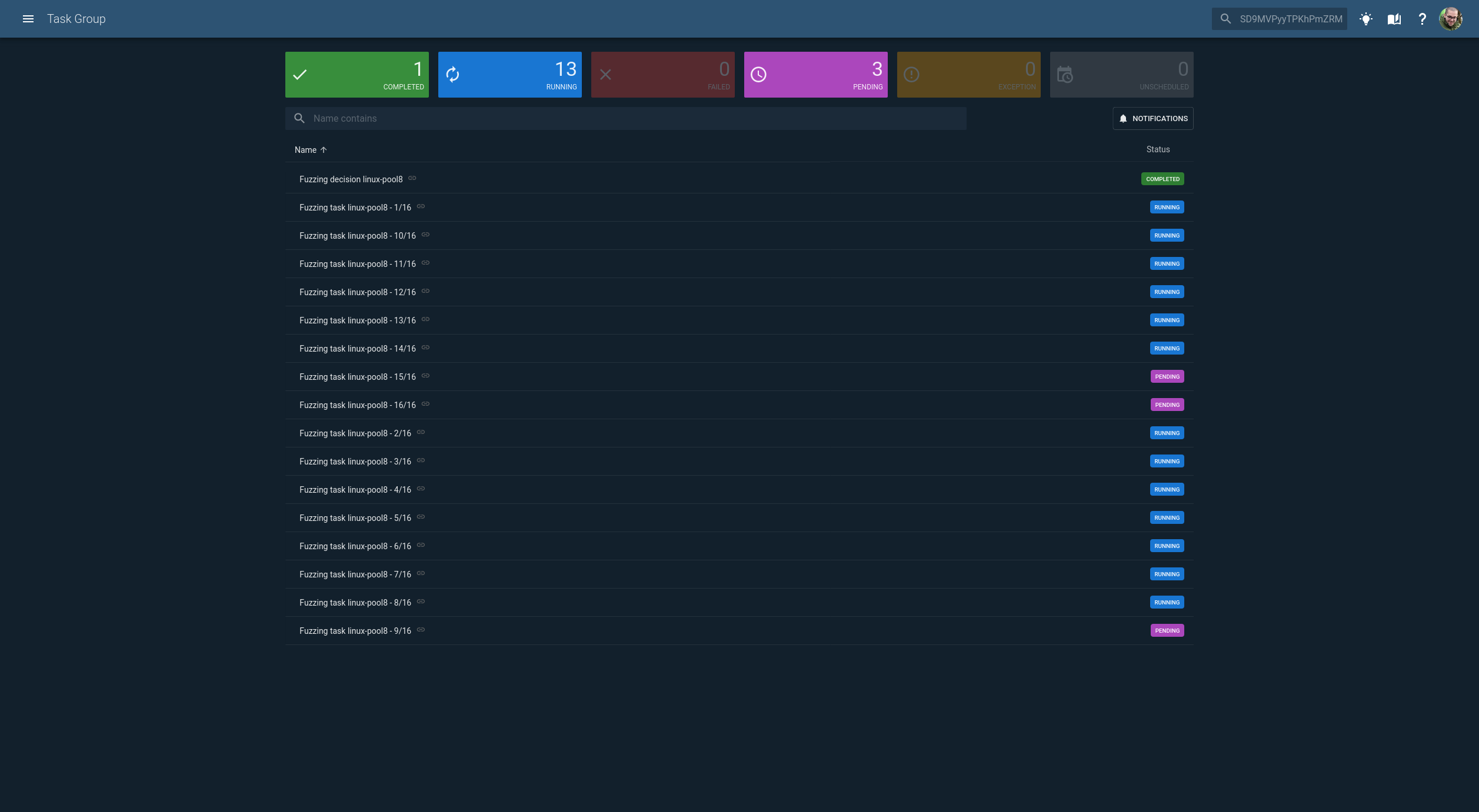1479x812 pixels.
Task: Click the calendar icon on Unscheduled card
Action: (1065, 74)
